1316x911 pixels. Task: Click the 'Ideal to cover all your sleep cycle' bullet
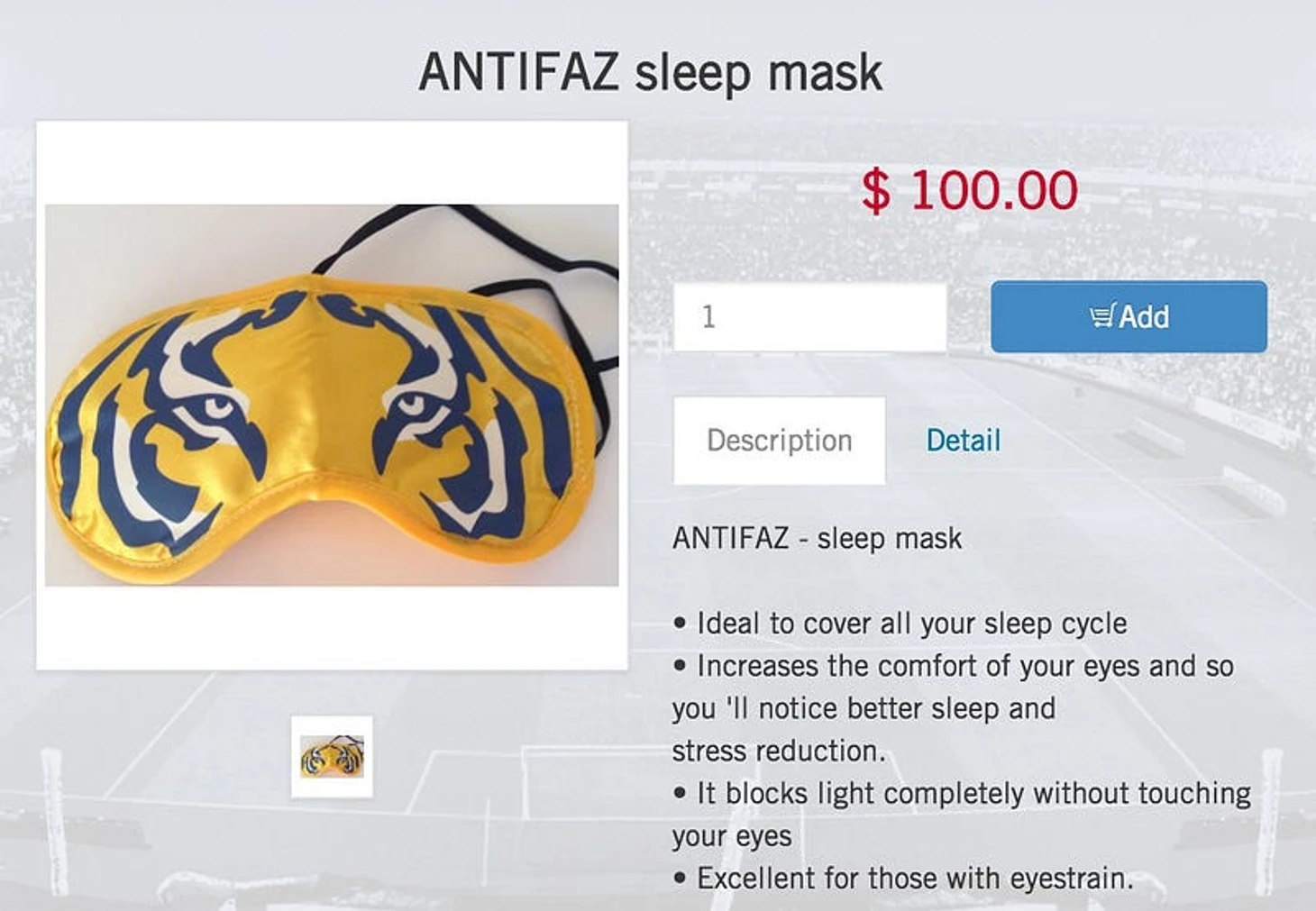click(900, 624)
